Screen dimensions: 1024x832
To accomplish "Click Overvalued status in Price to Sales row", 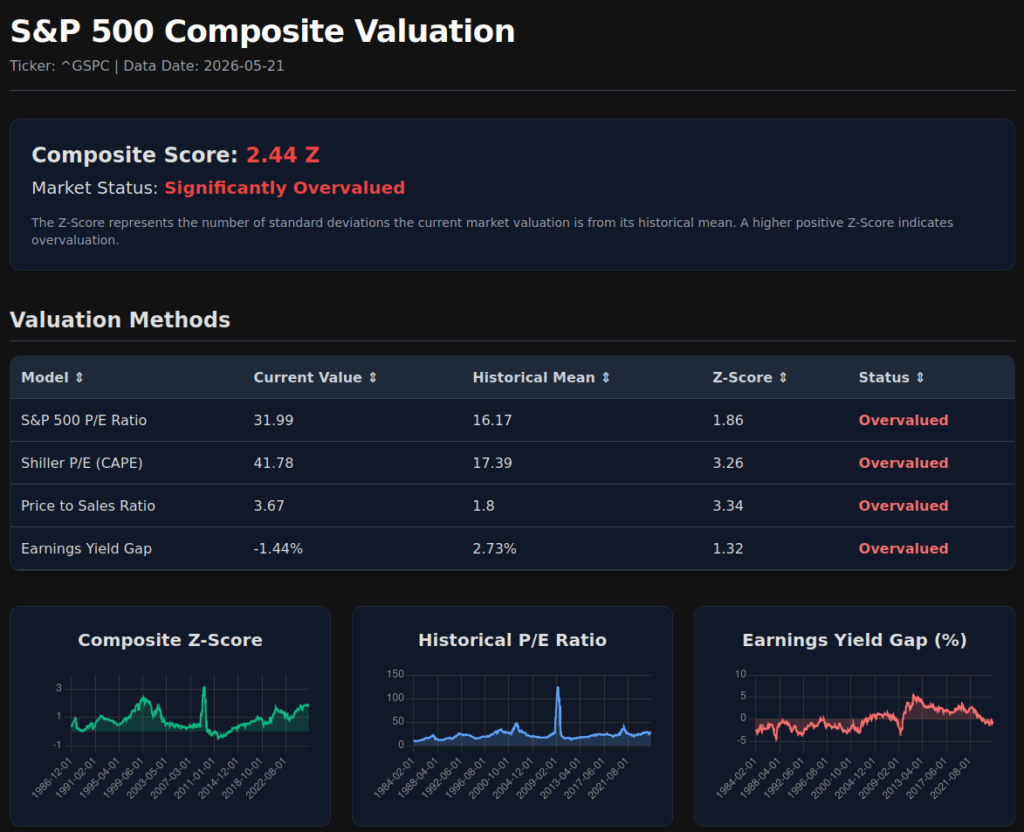I will [x=903, y=505].
